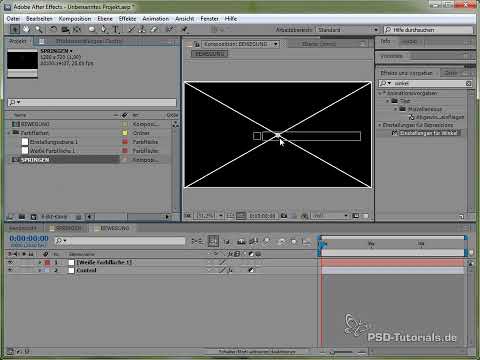Click the snapshot camera icon in viewer
Image resolution: width=480 pixels, height=360 pixels.
point(284,216)
